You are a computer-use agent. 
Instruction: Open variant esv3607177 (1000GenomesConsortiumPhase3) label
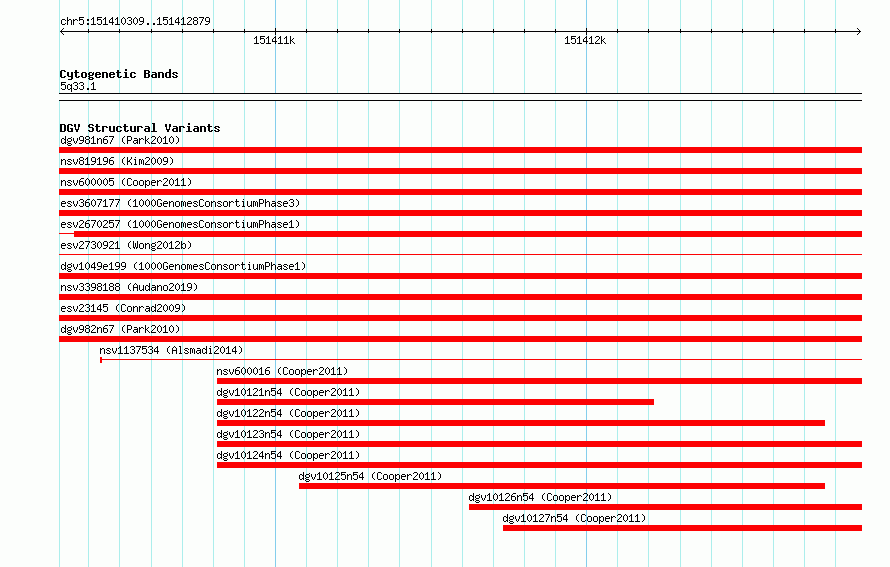tap(180, 203)
